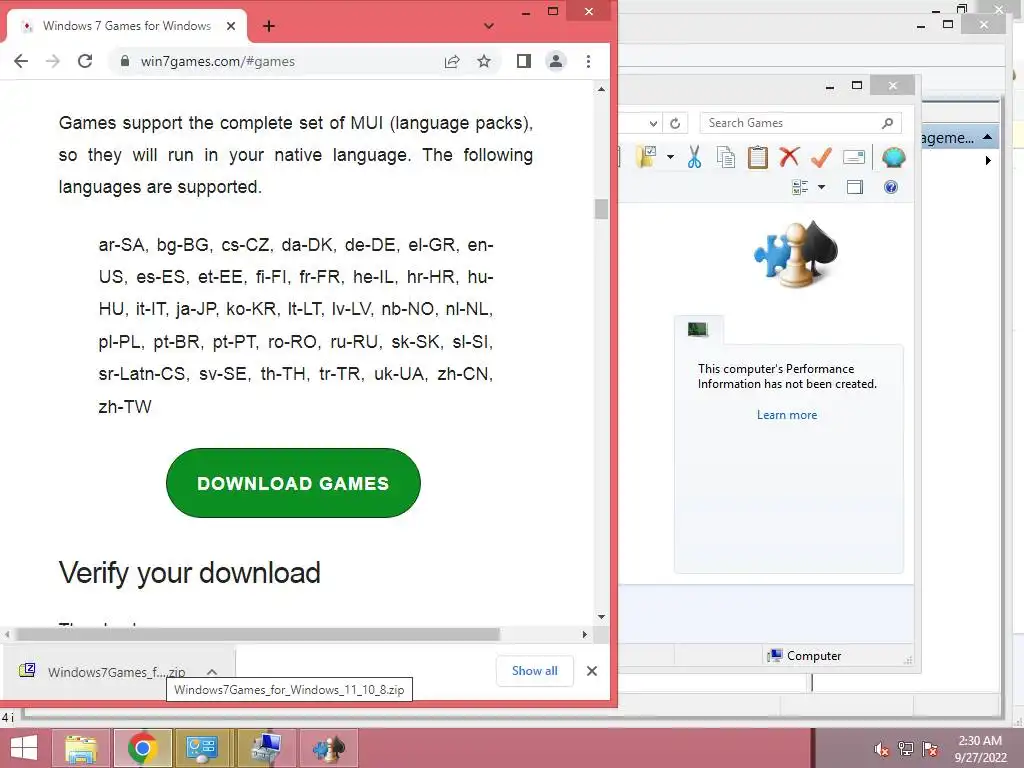Viewport: 1024px width, 768px height.
Task: Click the Paste clipboard icon in Games toolbar
Action: [758, 157]
